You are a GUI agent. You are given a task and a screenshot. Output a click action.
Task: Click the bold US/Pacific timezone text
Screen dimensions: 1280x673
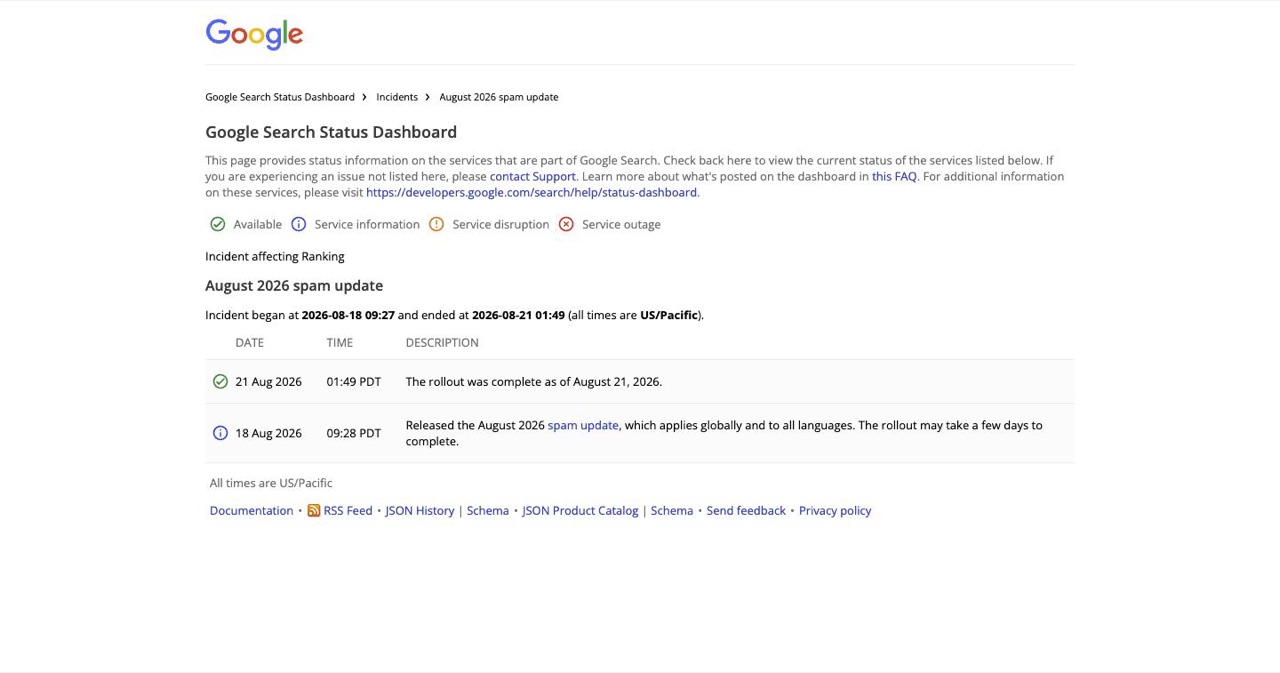click(669, 315)
